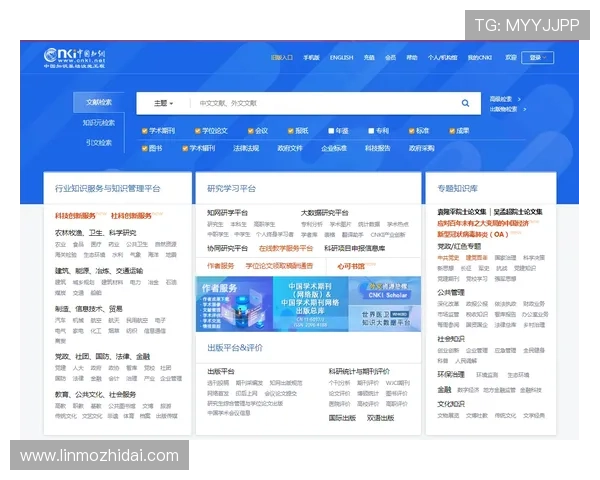Viewport: 600px width, 480px height.
Task: Open 大数据研究平台
Action: [324, 213]
